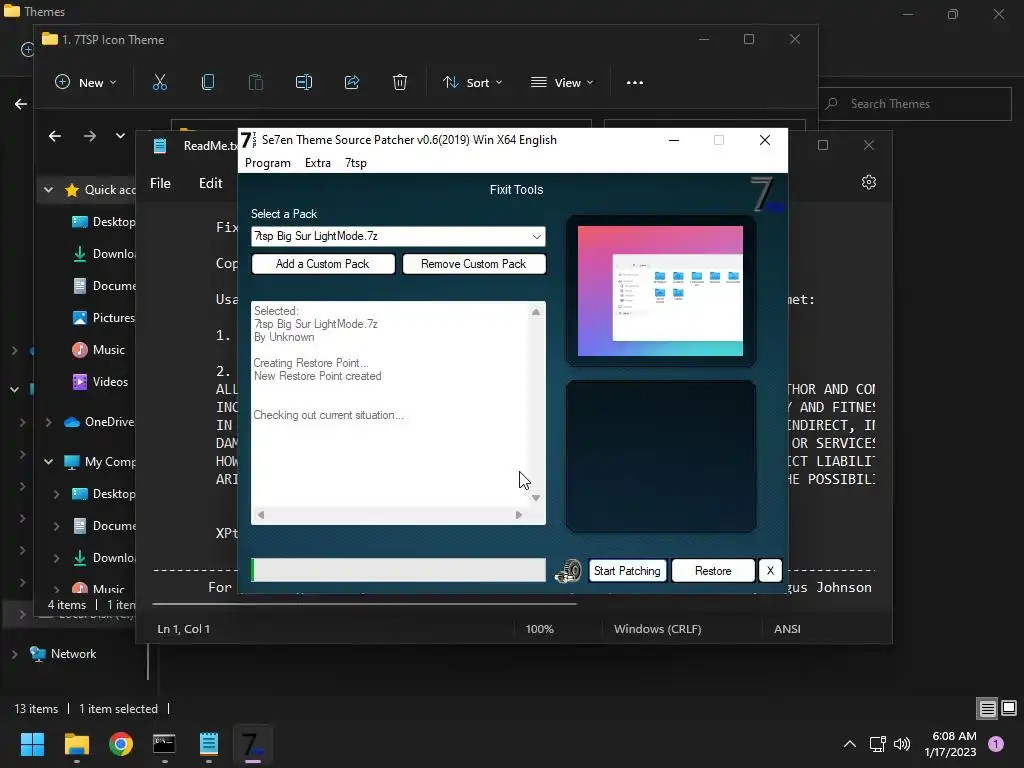Switch Themes window to details view icon
The height and width of the screenshot is (768, 1024).
pyautogui.click(x=987, y=709)
